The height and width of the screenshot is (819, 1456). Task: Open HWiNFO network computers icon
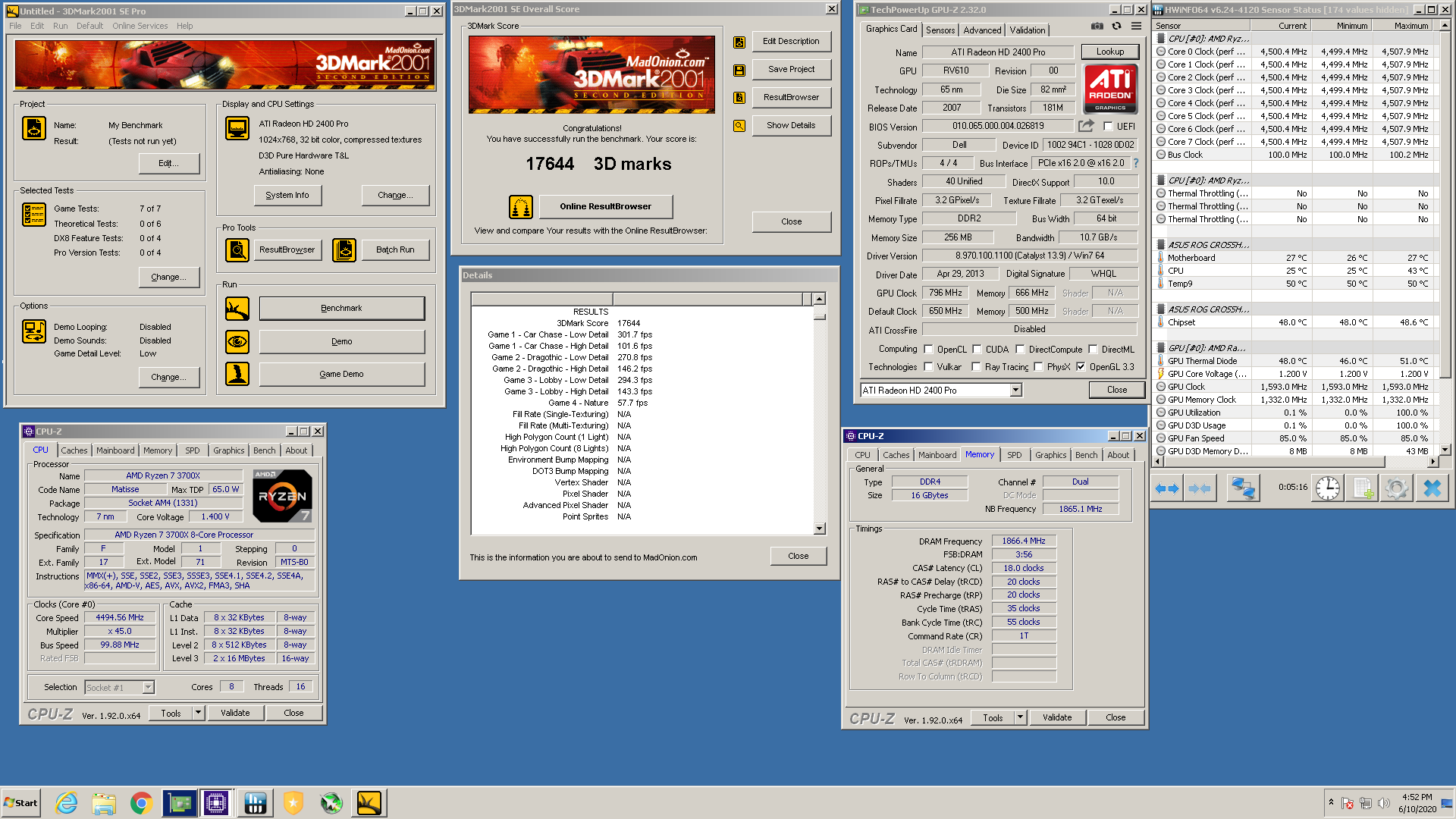pyautogui.click(x=1243, y=488)
